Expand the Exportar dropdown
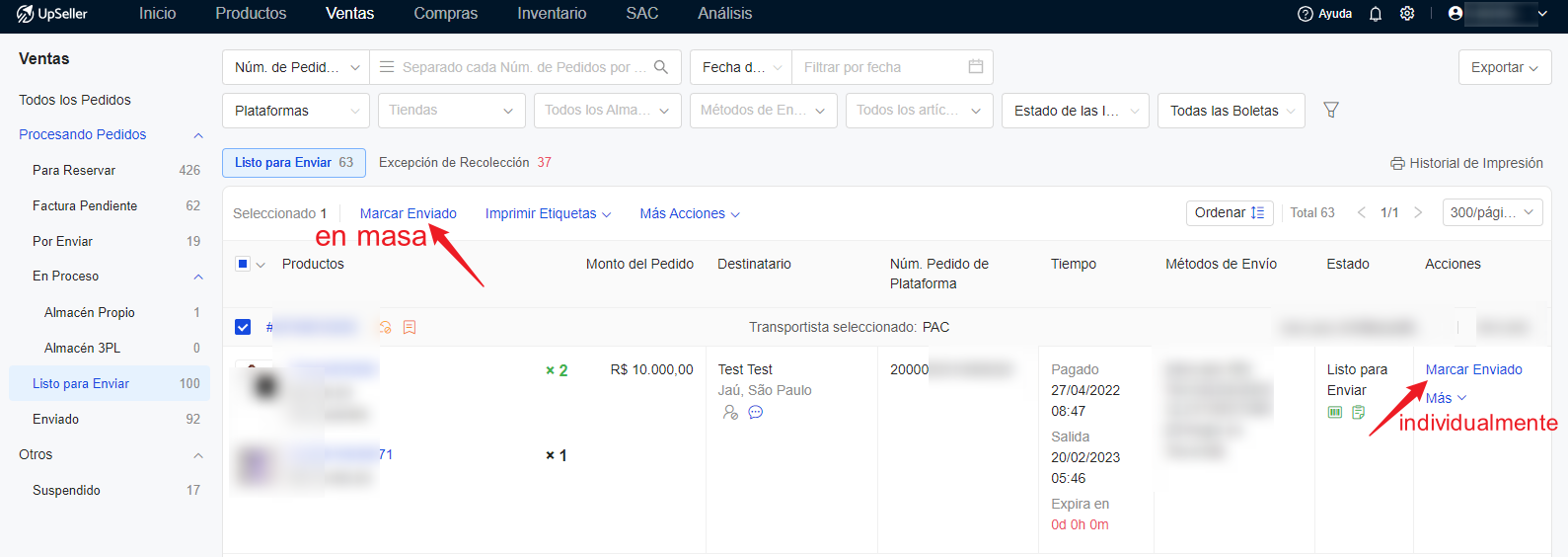 click(1504, 67)
